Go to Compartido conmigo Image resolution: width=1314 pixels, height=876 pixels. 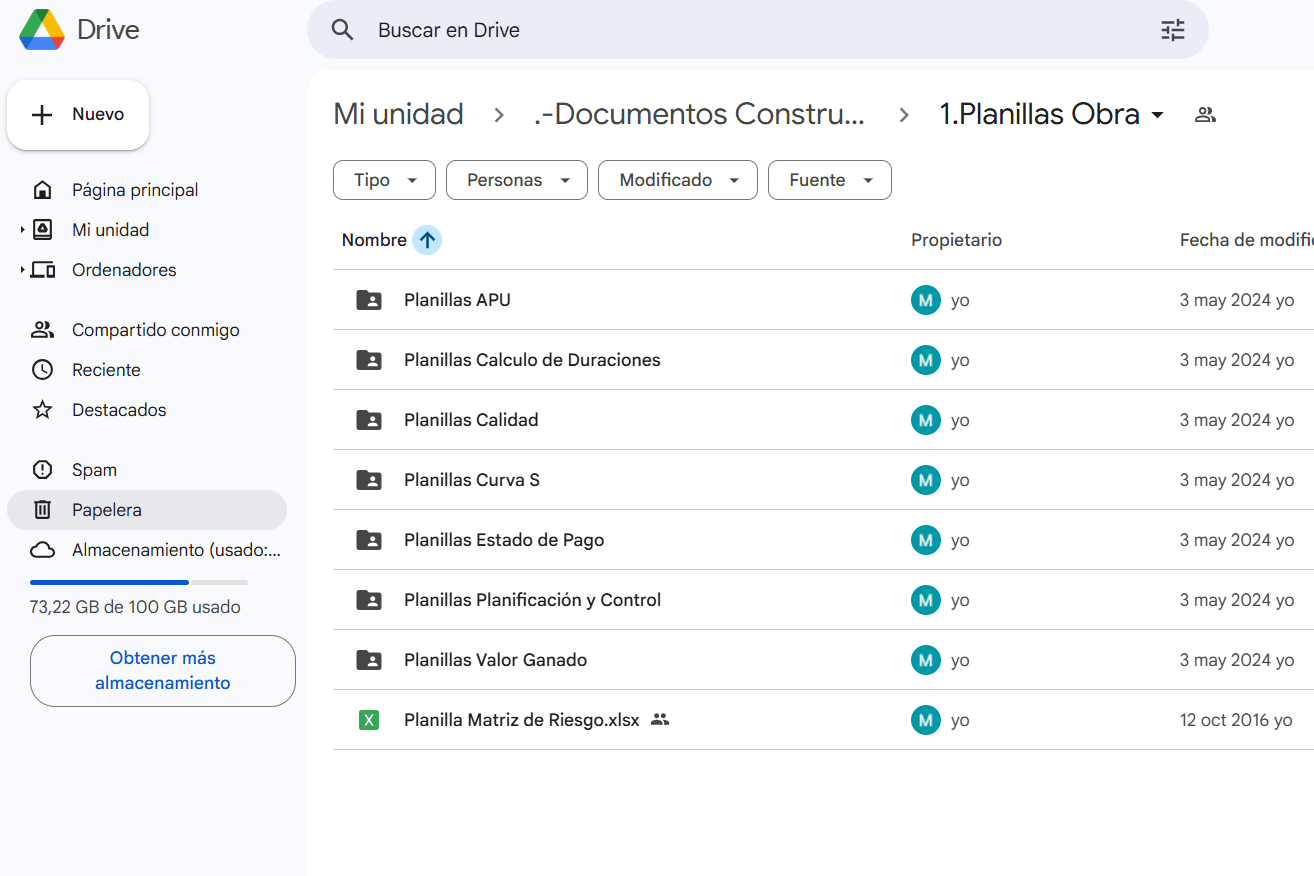[155, 330]
